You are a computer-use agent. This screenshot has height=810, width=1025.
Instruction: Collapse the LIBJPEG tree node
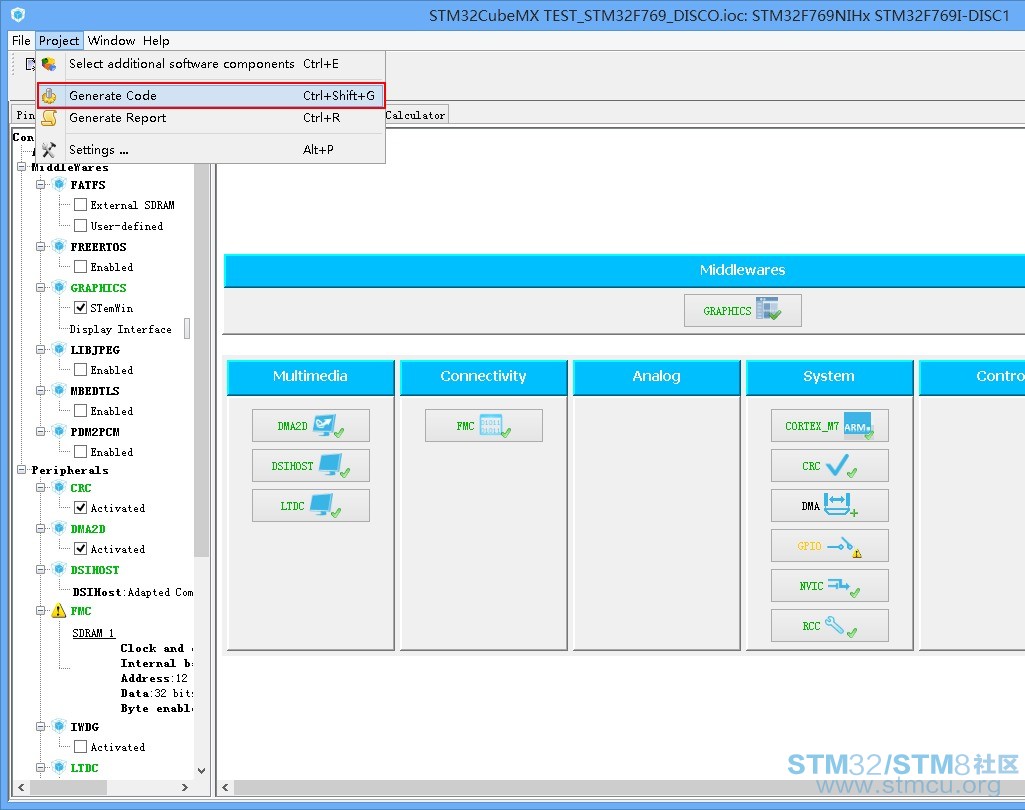41,349
